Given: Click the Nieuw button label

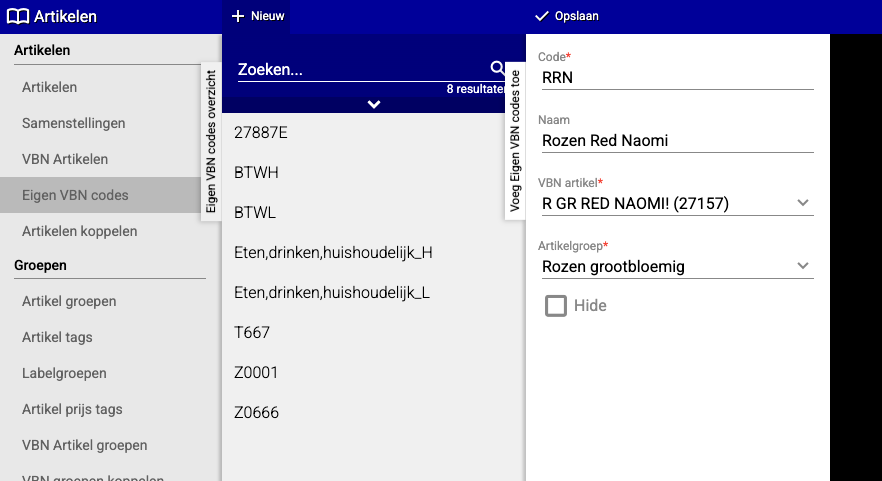Looking at the screenshot, I should (268, 16).
